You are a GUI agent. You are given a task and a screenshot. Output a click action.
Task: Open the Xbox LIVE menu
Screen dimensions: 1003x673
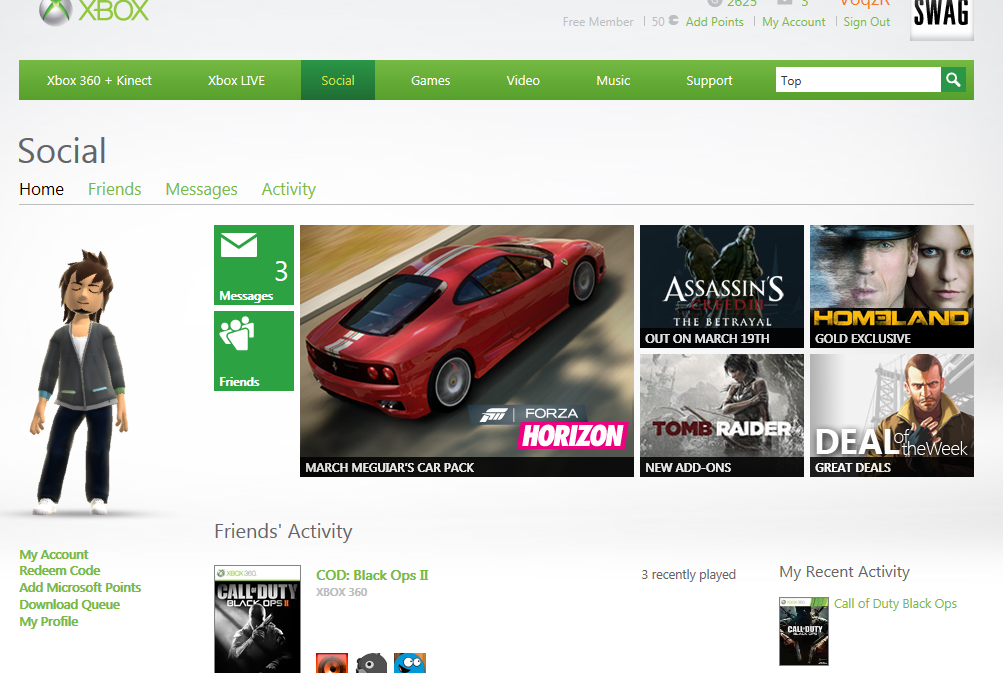click(236, 81)
